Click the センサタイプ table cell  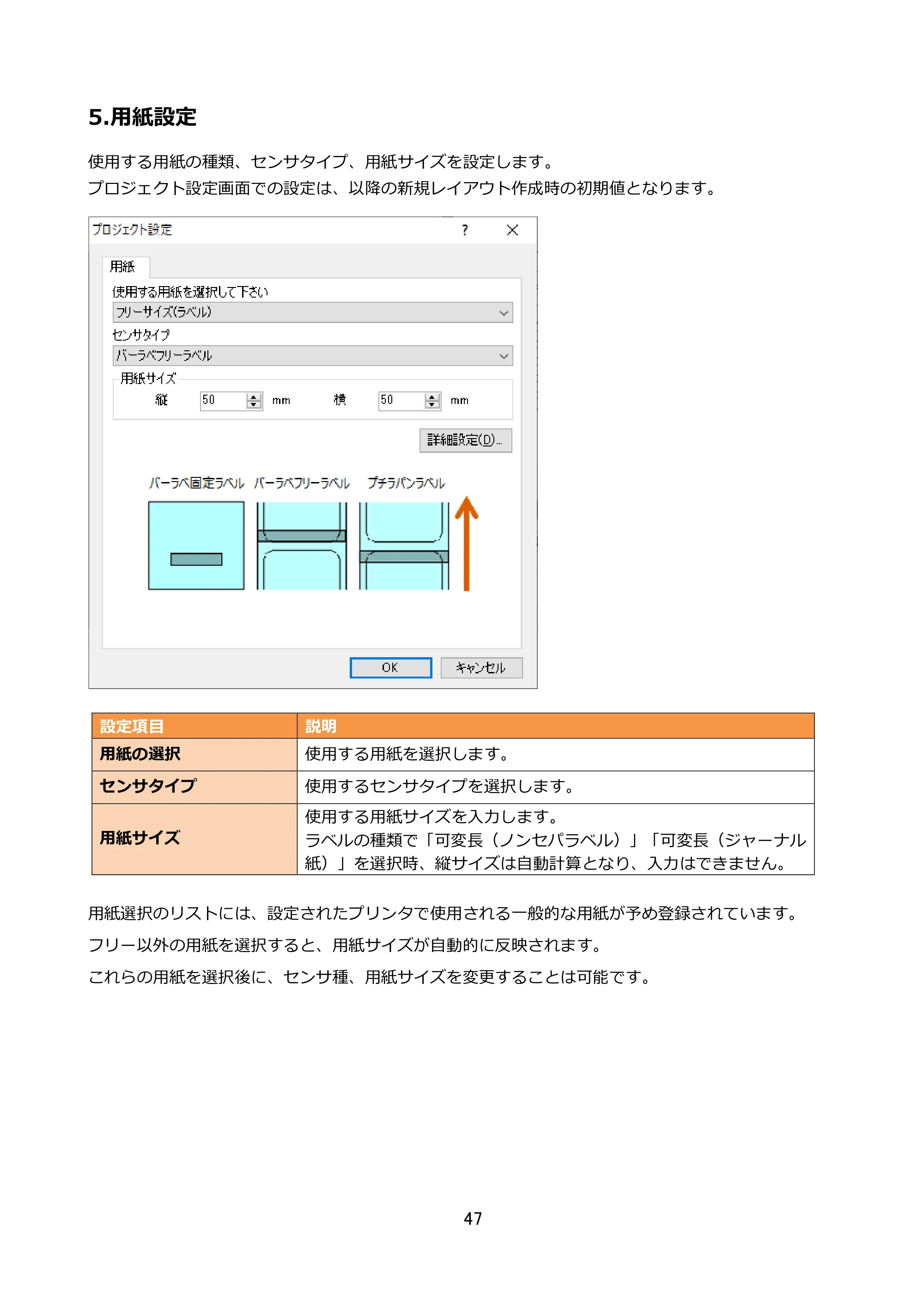point(195,787)
